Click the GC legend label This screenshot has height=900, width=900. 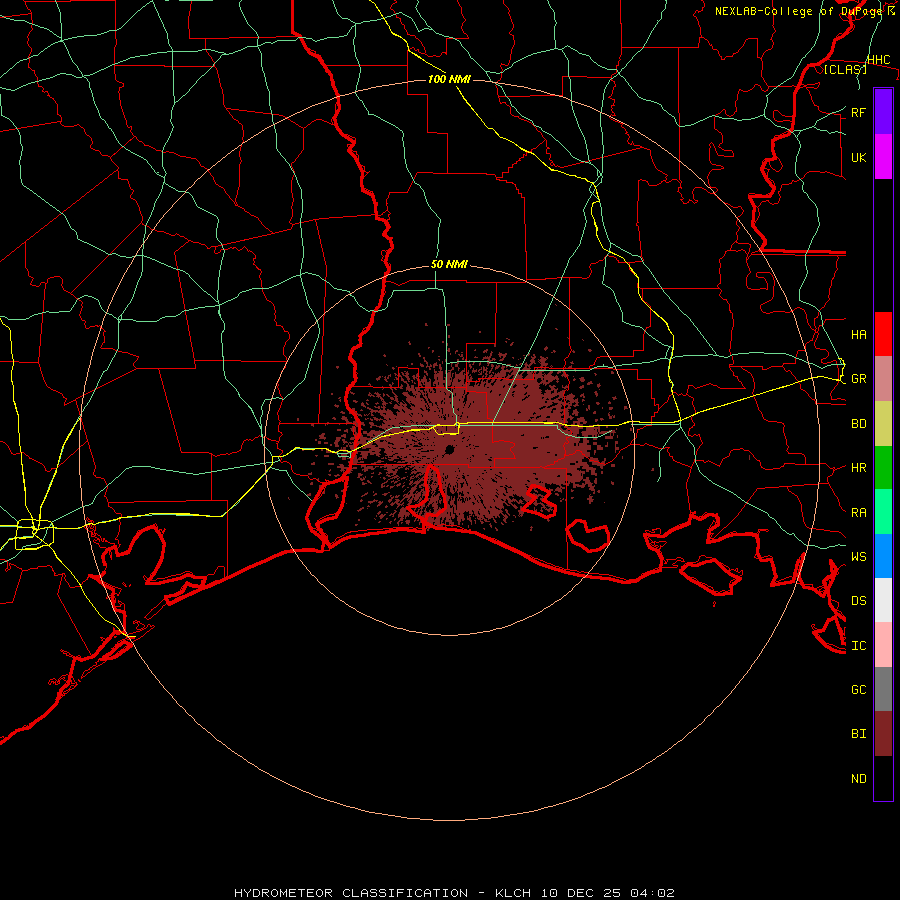[858, 689]
